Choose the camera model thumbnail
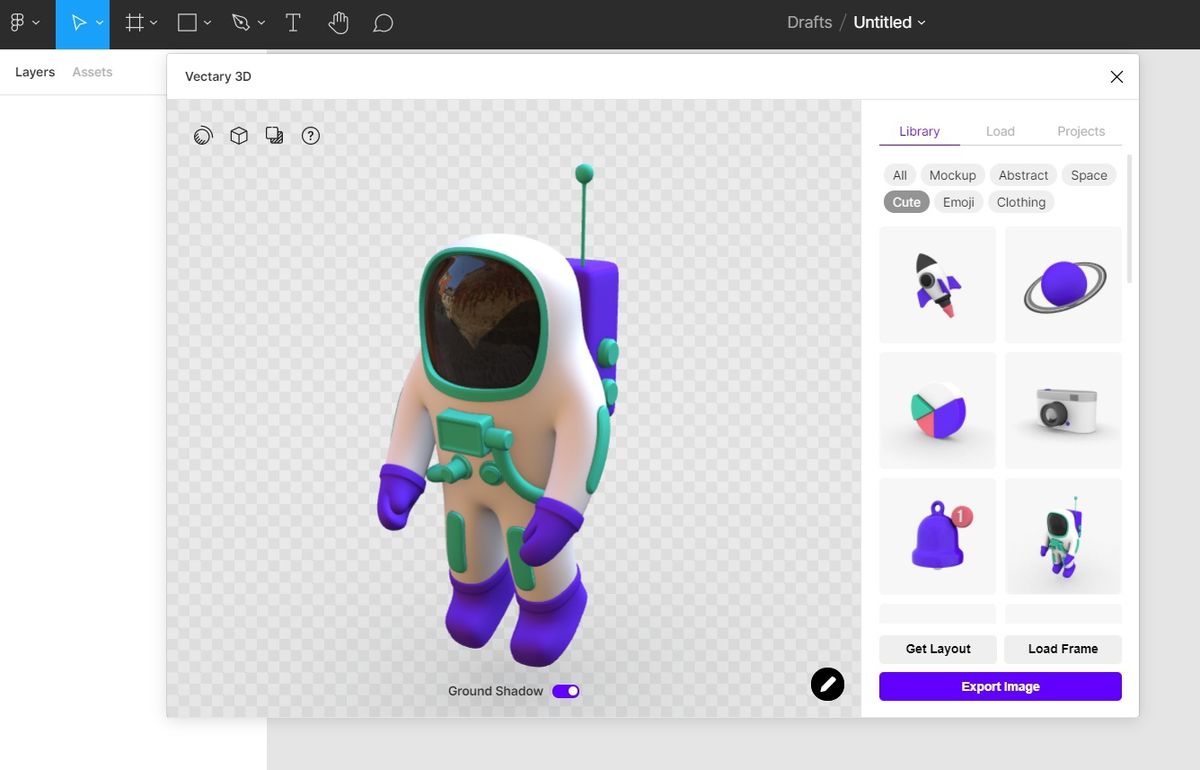Viewport: 1200px width, 770px height. (1063, 410)
